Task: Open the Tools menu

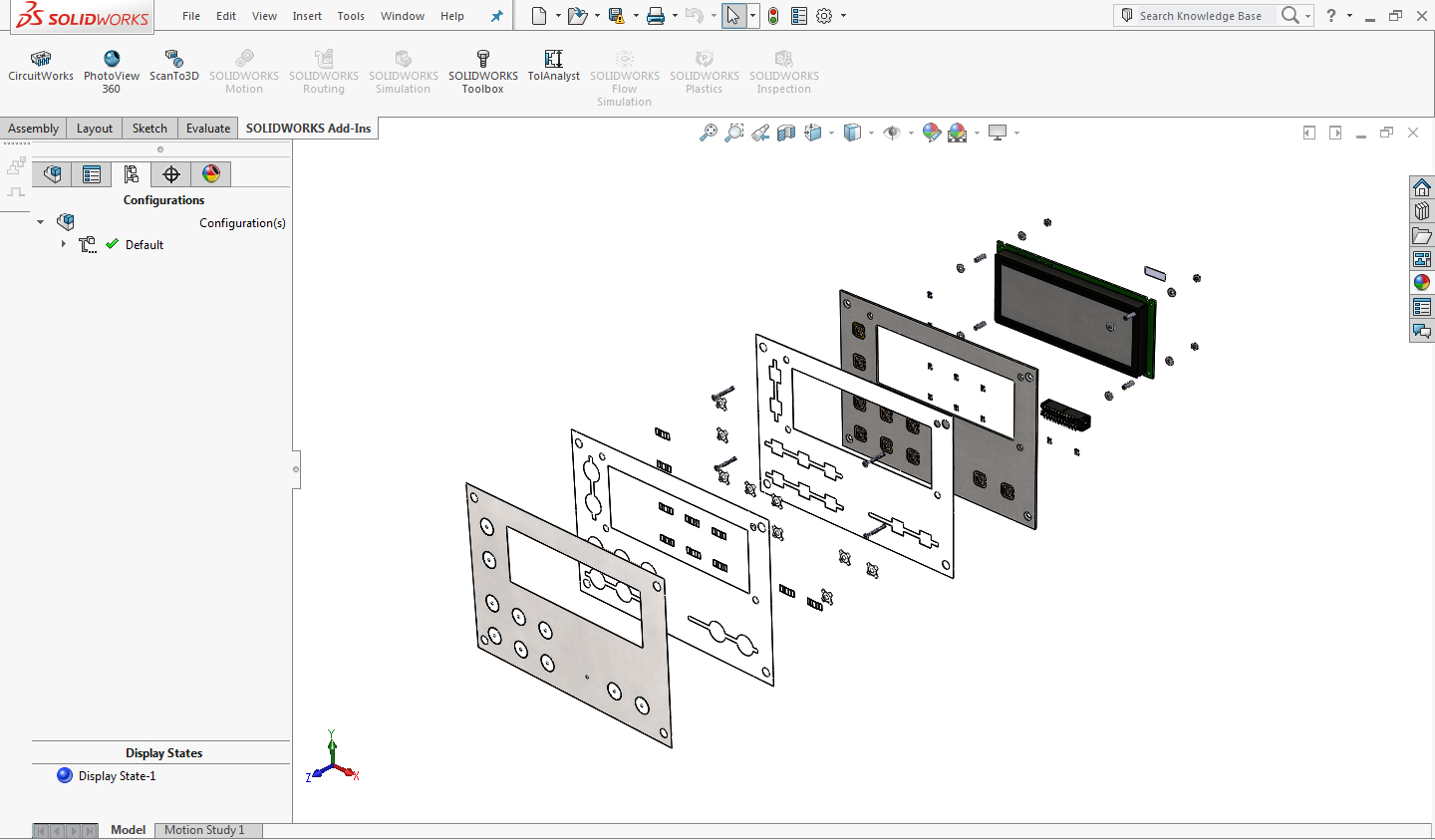Action: (x=351, y=16)
